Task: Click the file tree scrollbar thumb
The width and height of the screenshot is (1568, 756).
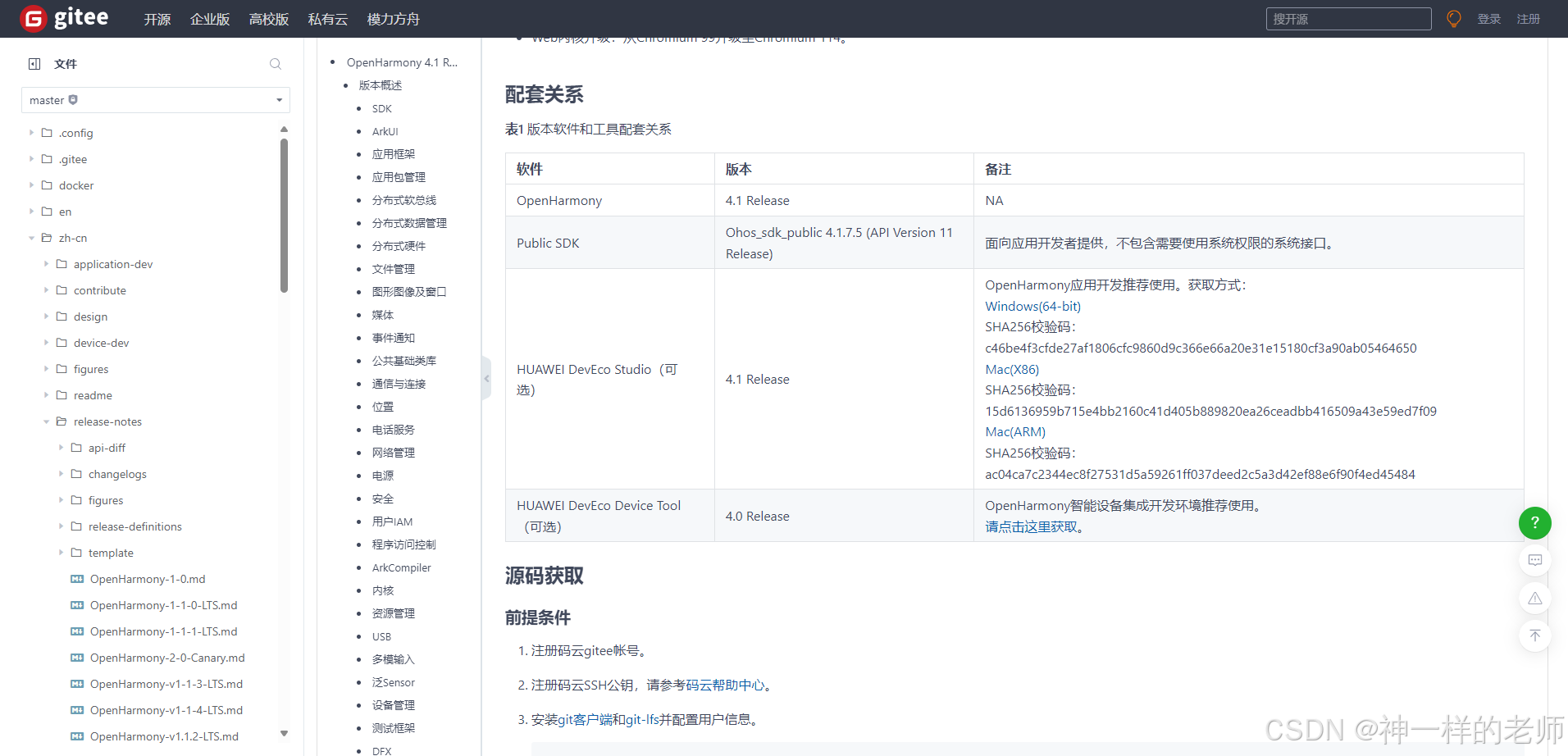Action: click(x=284, y=216)
